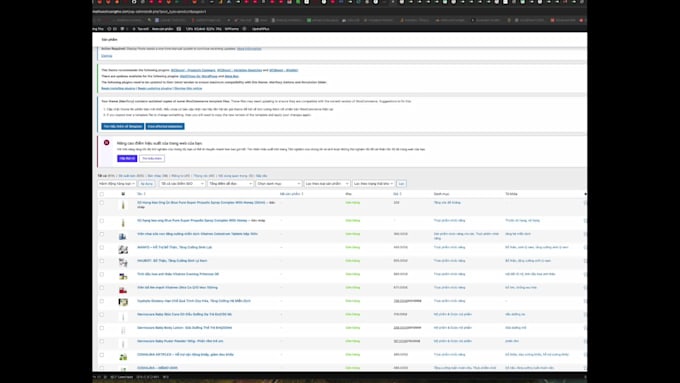Viewport: 680px width, 383px height.
Task: Open the 'Lọc theo trạng thái kho' dropdown
Action: click(x=373, y=184)
